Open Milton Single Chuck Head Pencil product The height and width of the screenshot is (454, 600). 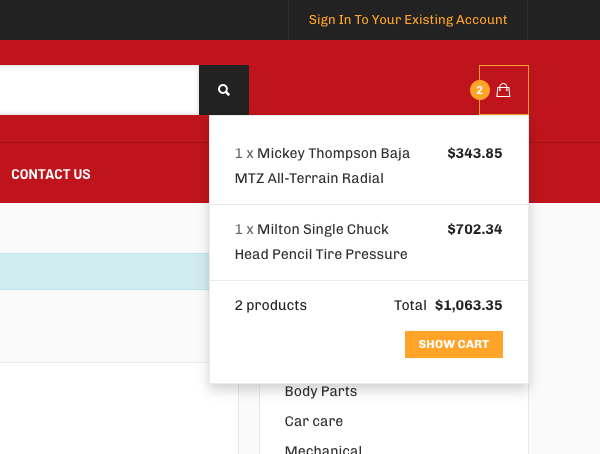322,242
